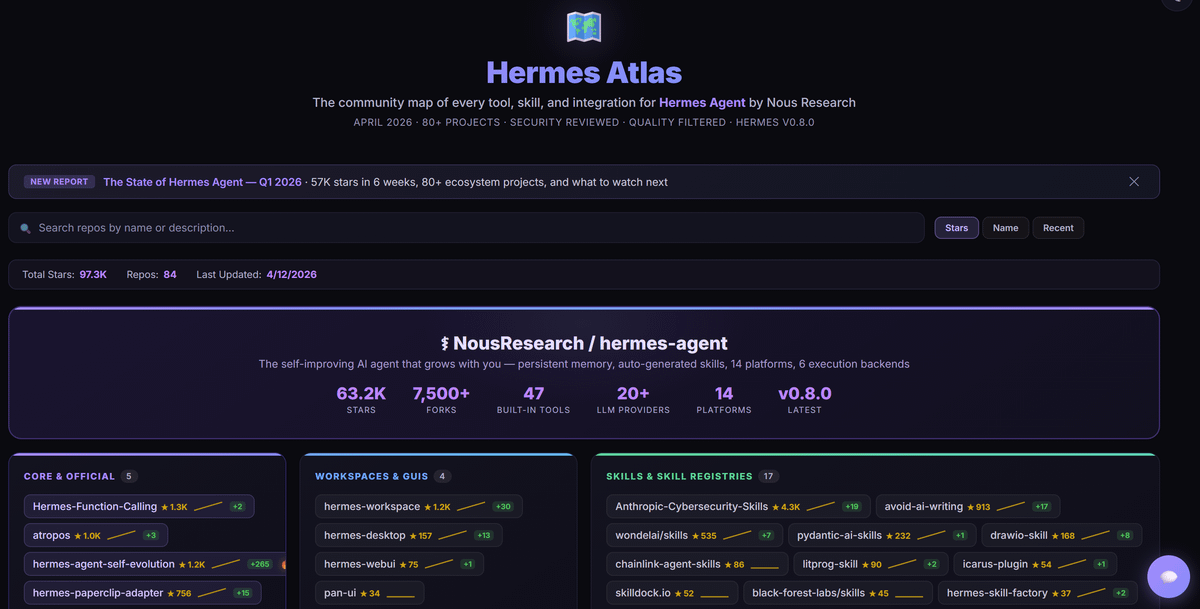Click the sparkline trend on avoid-ai-writing
1200x609 pixels.
pos(1010,507)
